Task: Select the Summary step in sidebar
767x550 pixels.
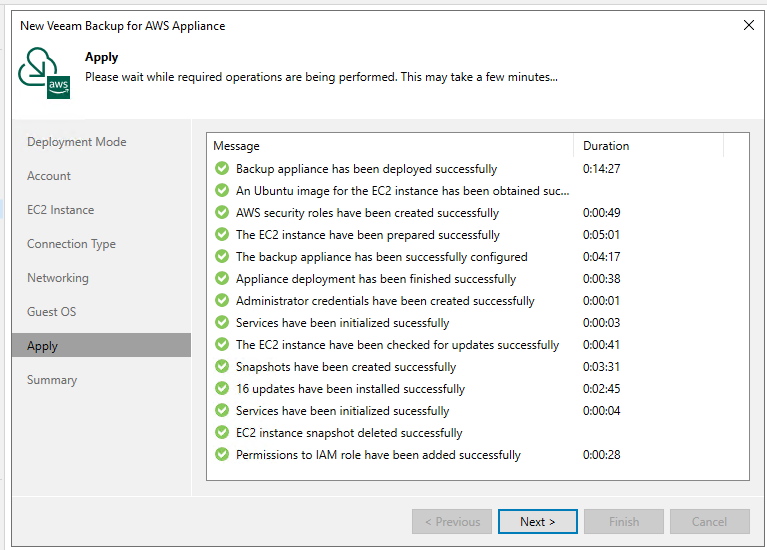Action: (x=52, y=380)
